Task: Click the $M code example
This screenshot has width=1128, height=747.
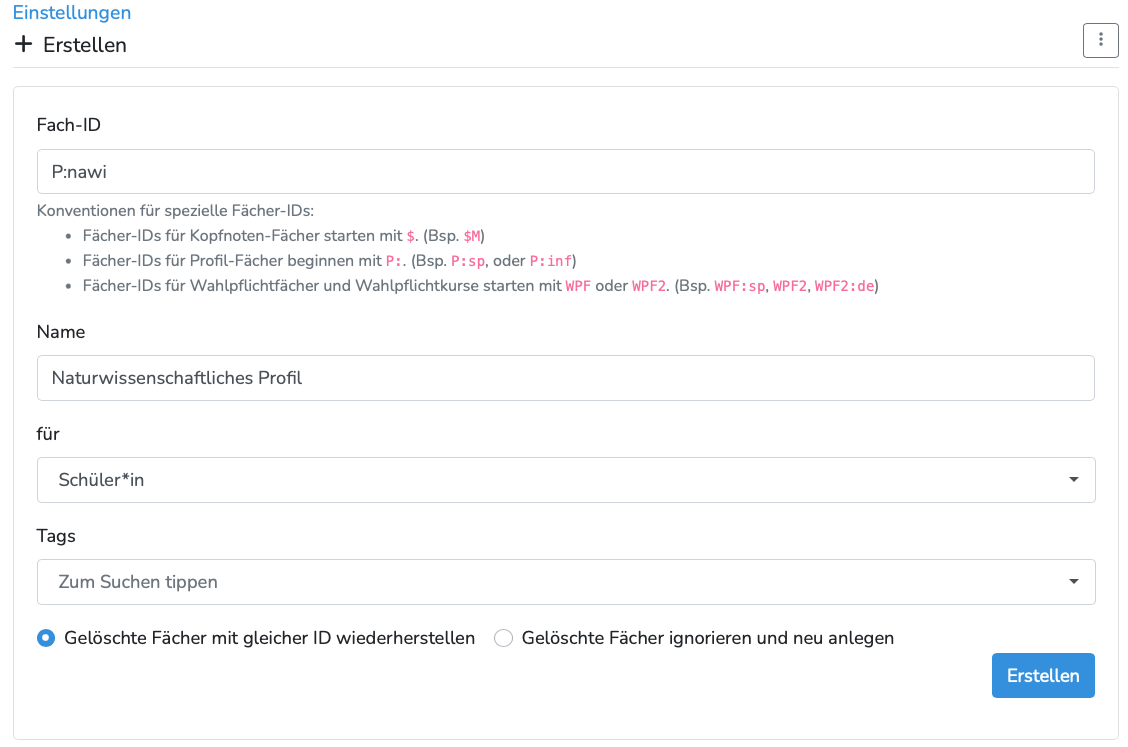Action: 472,236
